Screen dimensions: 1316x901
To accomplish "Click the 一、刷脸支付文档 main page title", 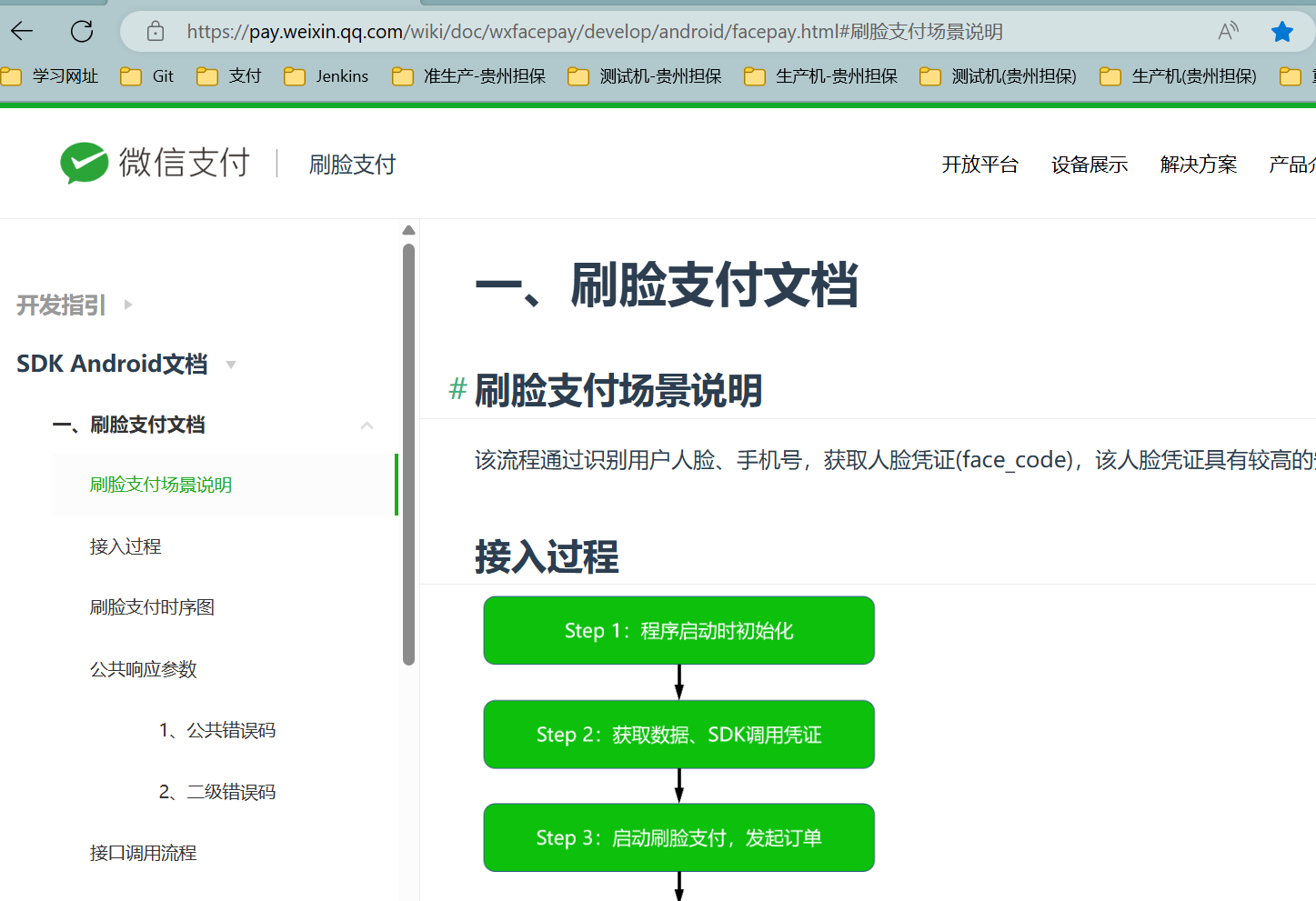I will coord(667,285).
